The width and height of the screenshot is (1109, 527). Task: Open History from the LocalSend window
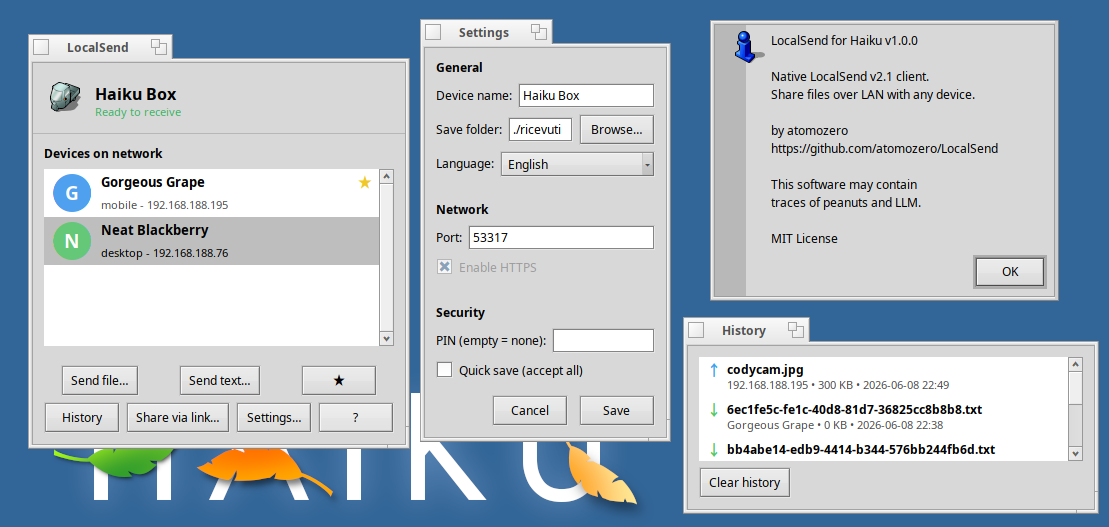tap(82, 417)
